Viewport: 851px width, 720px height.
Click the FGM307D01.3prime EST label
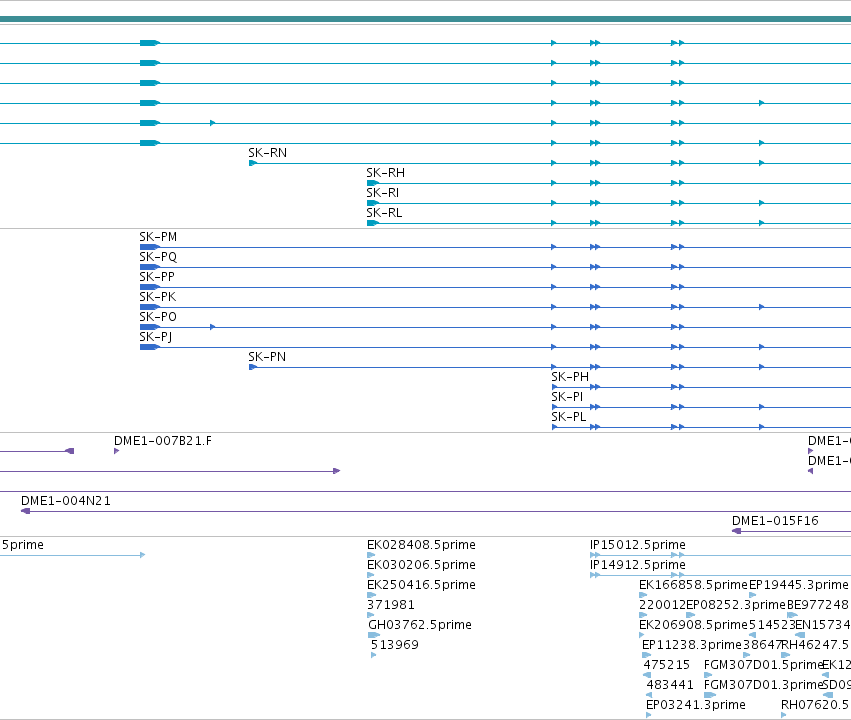coord(763,686)
